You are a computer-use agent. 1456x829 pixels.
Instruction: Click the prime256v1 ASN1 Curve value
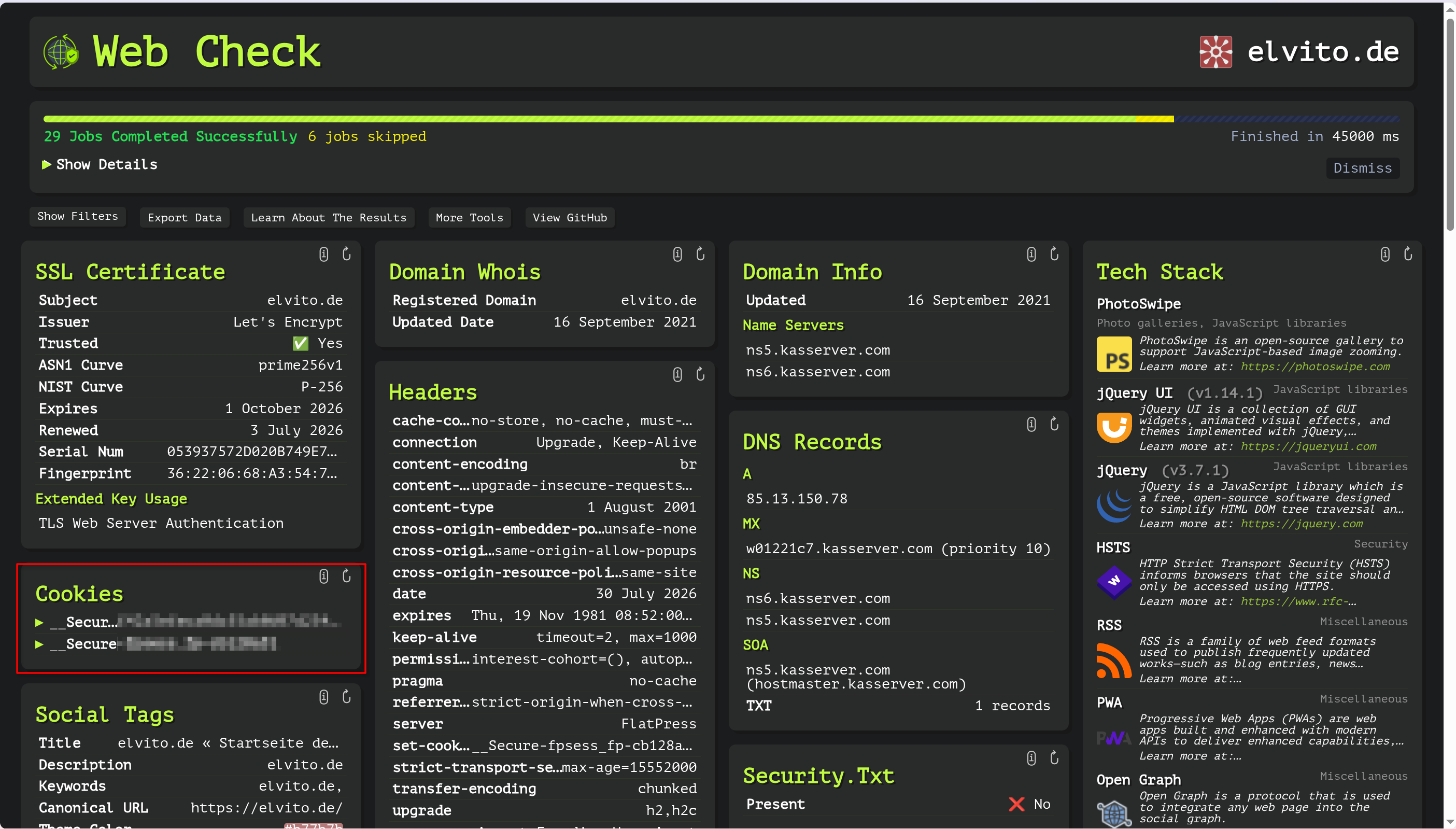[301, 365]
